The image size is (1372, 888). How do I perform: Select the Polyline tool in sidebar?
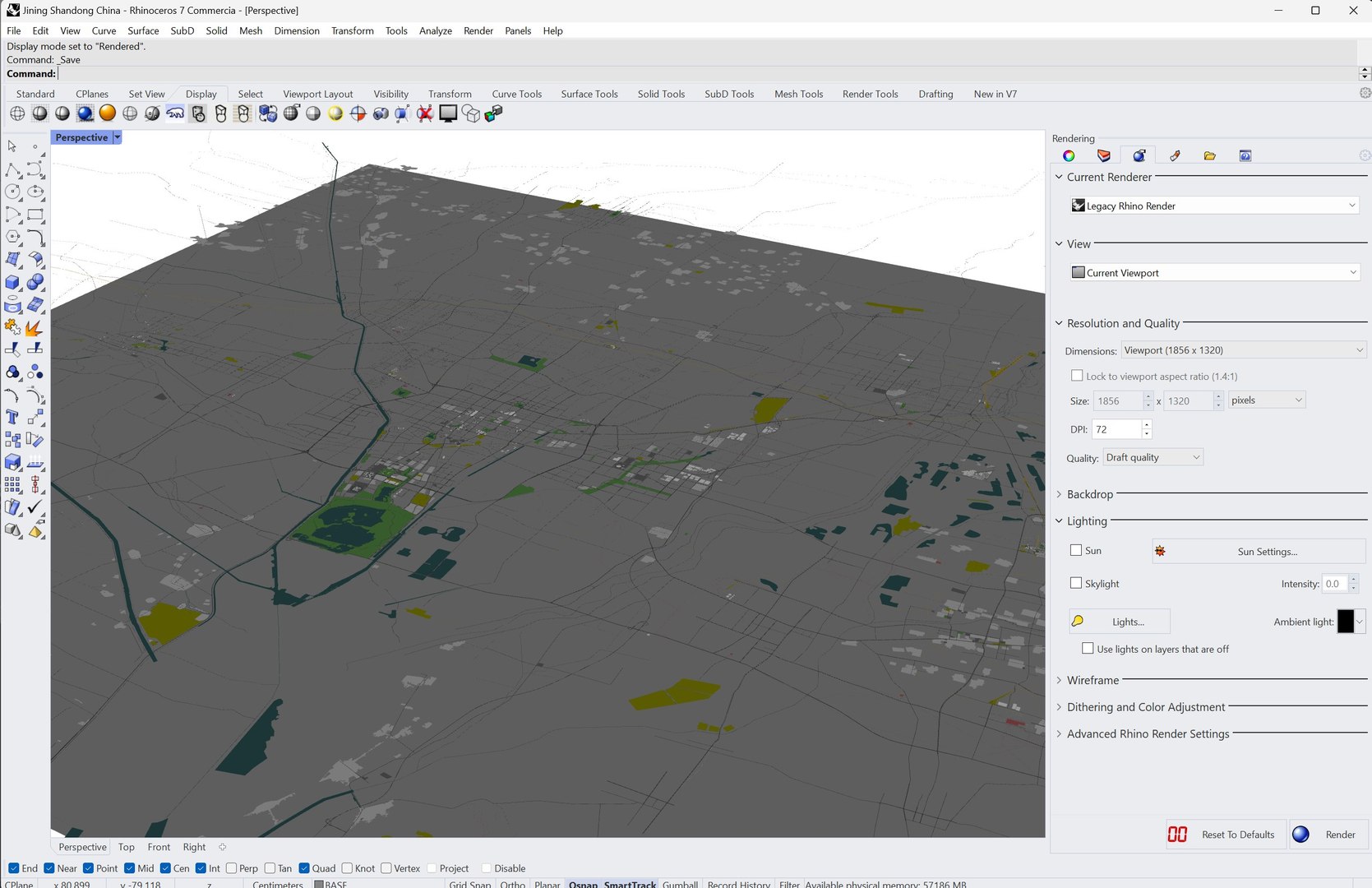12,169
